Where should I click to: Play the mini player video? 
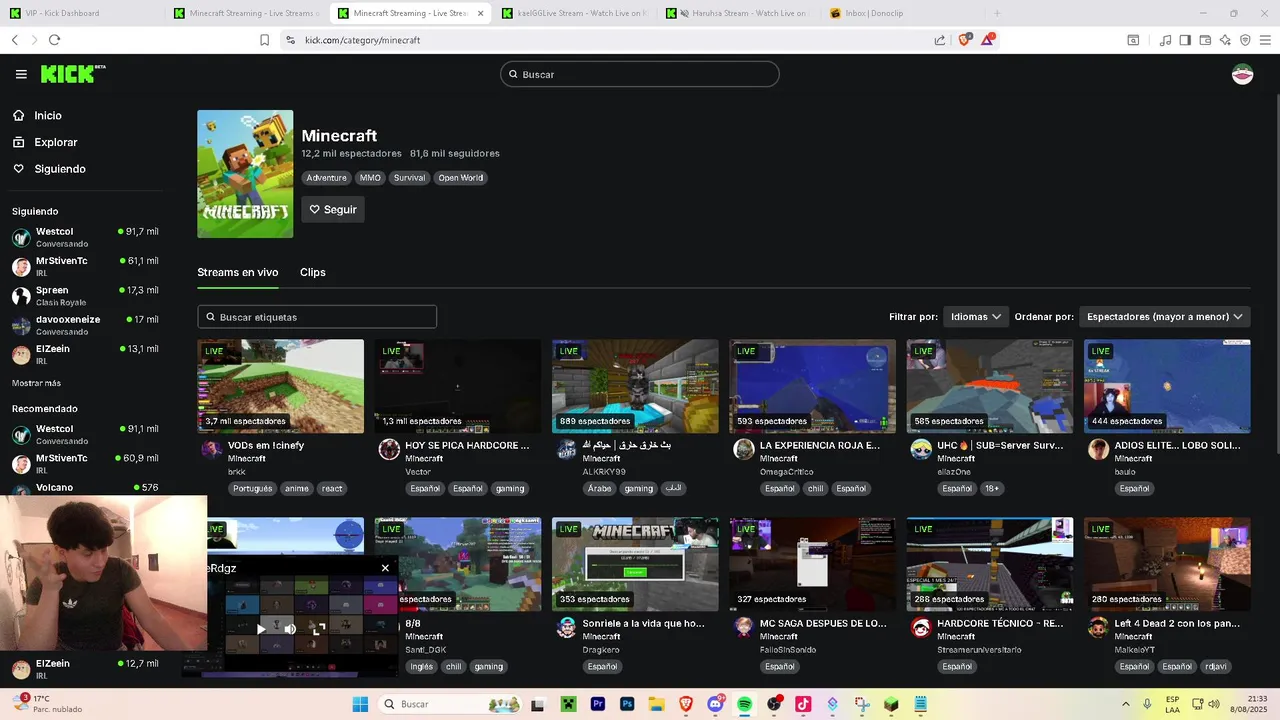[261, 629]
